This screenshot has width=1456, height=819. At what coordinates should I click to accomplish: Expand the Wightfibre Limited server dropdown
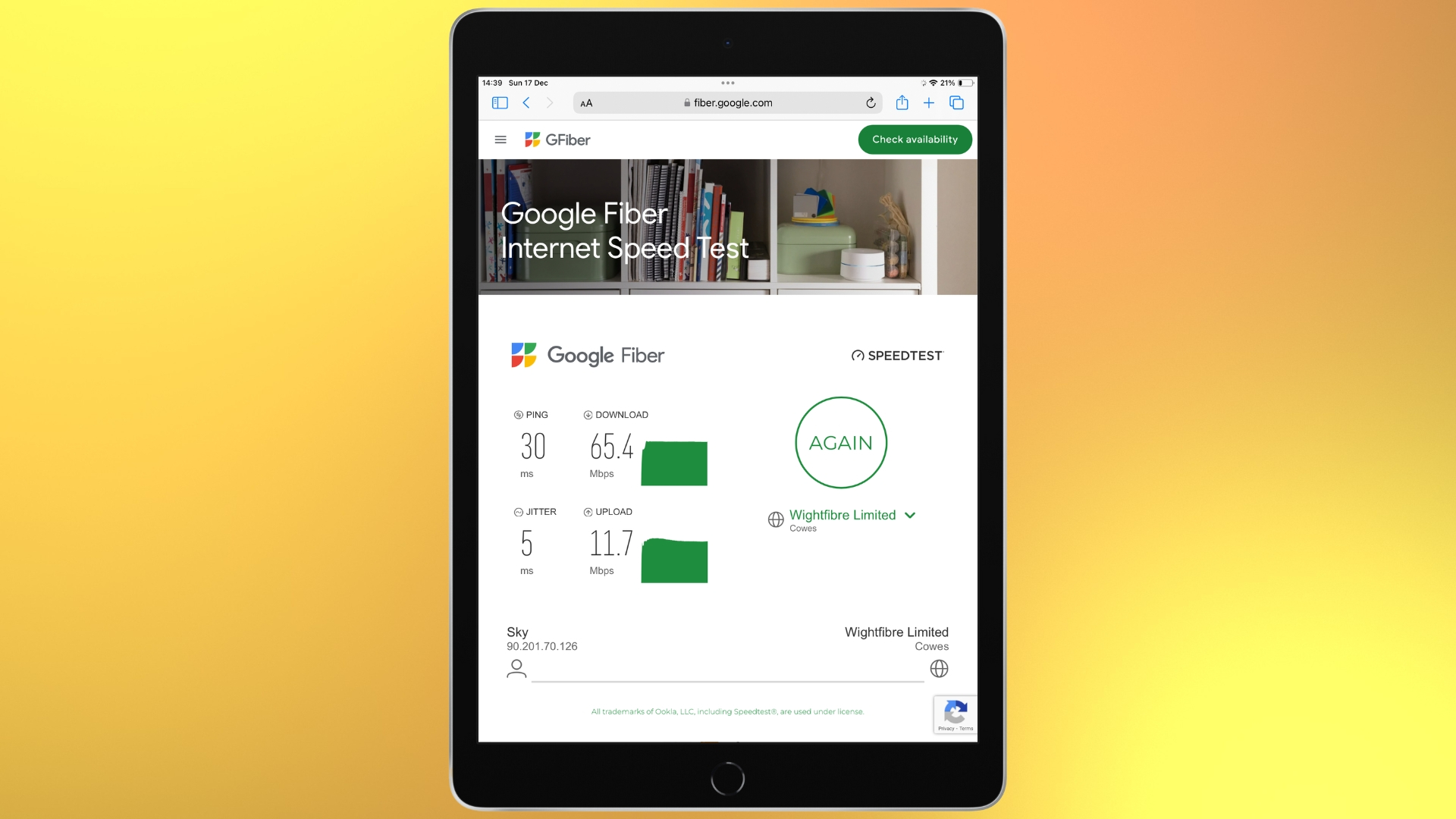tap(910, 515)
